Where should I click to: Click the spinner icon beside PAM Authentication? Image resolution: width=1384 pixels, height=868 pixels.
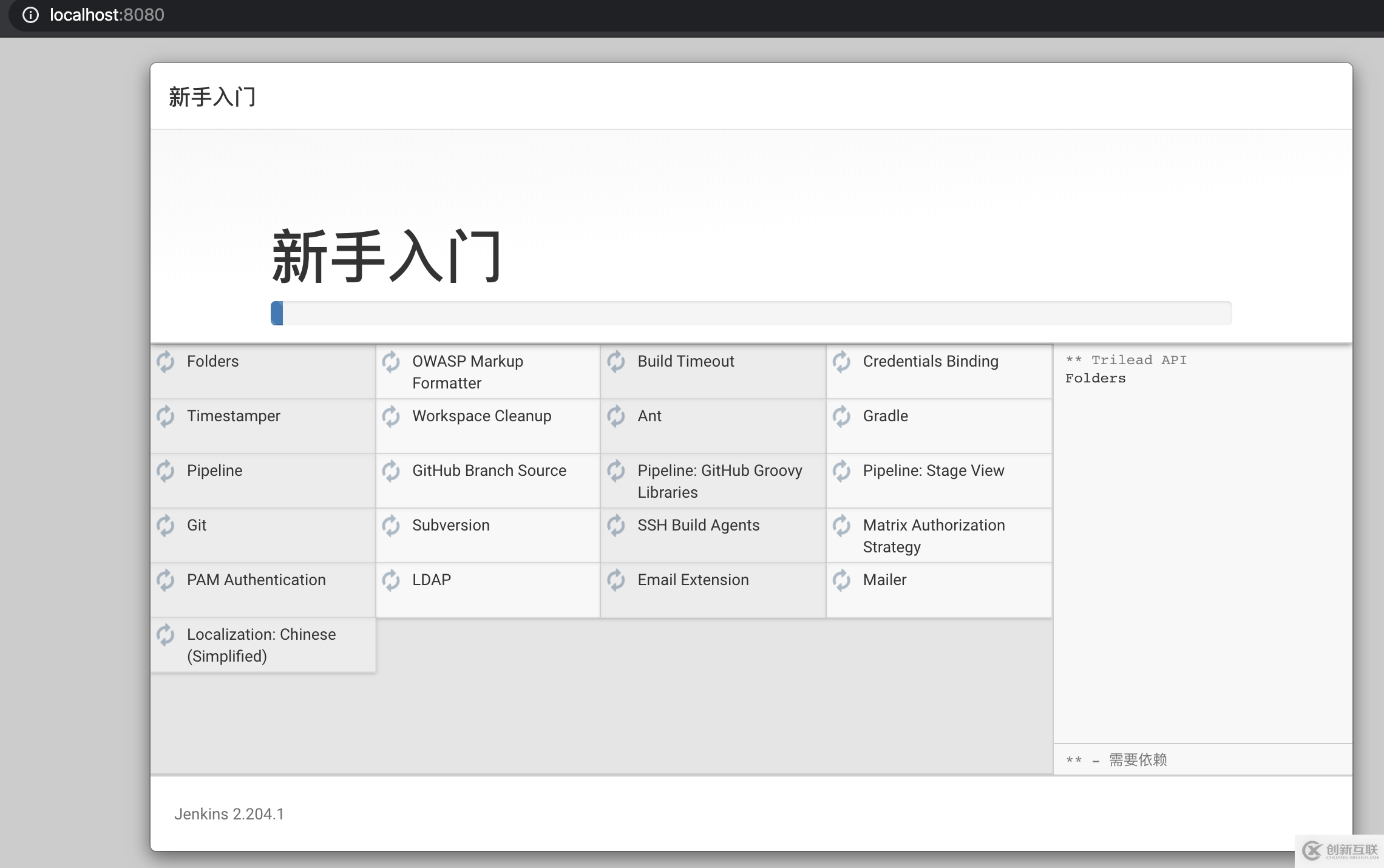click(x=165, y=580)
